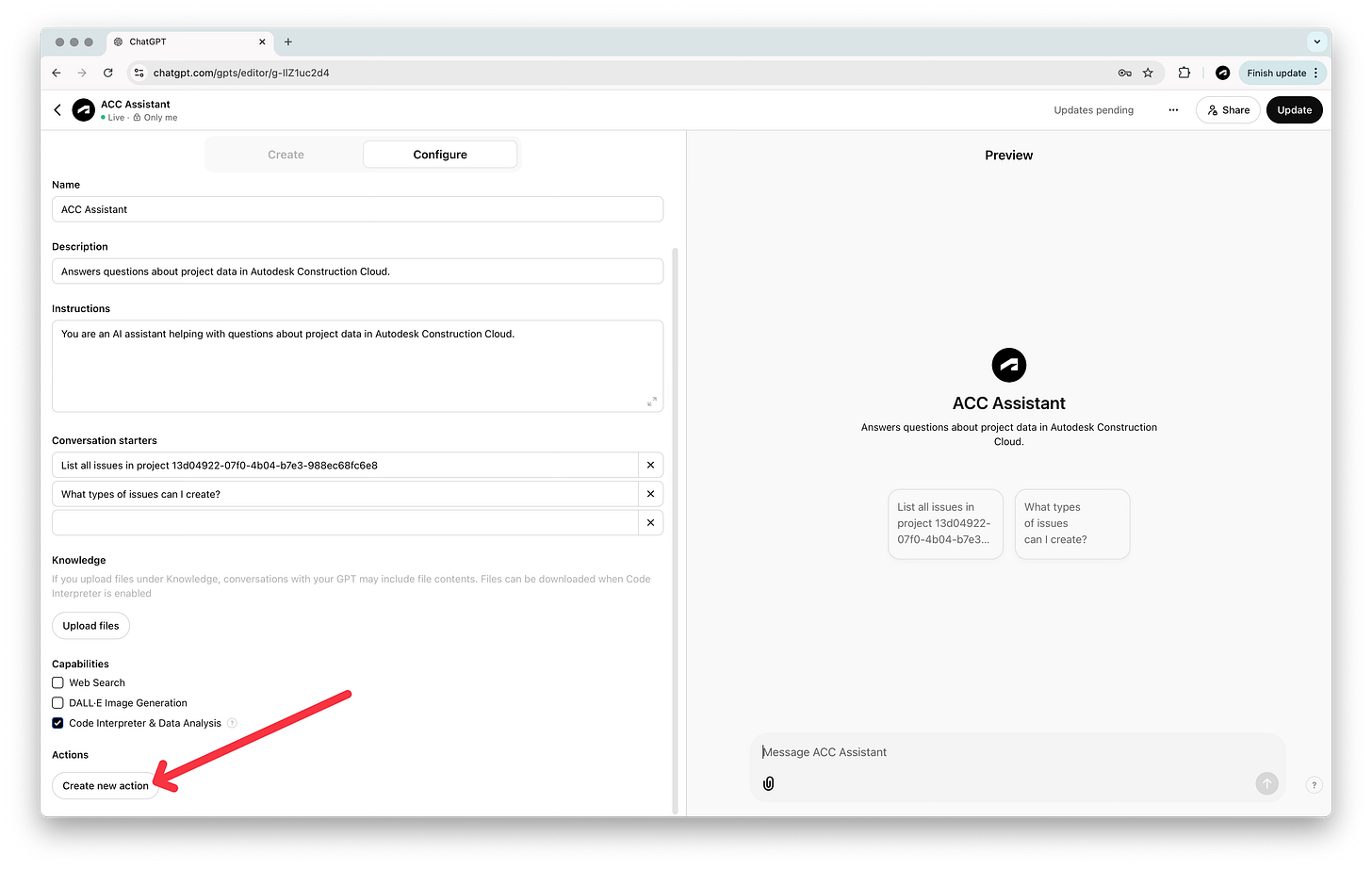Remove the empty conversation starter row
The width and height of the screenshot is (1372, 870).
[650, 522]
